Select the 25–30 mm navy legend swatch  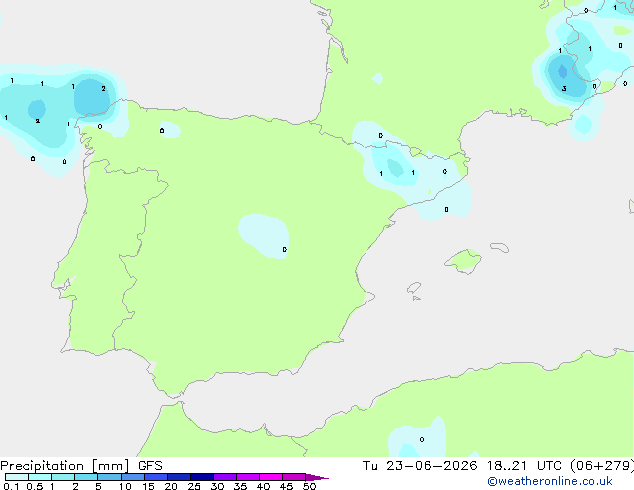[202, 477]
